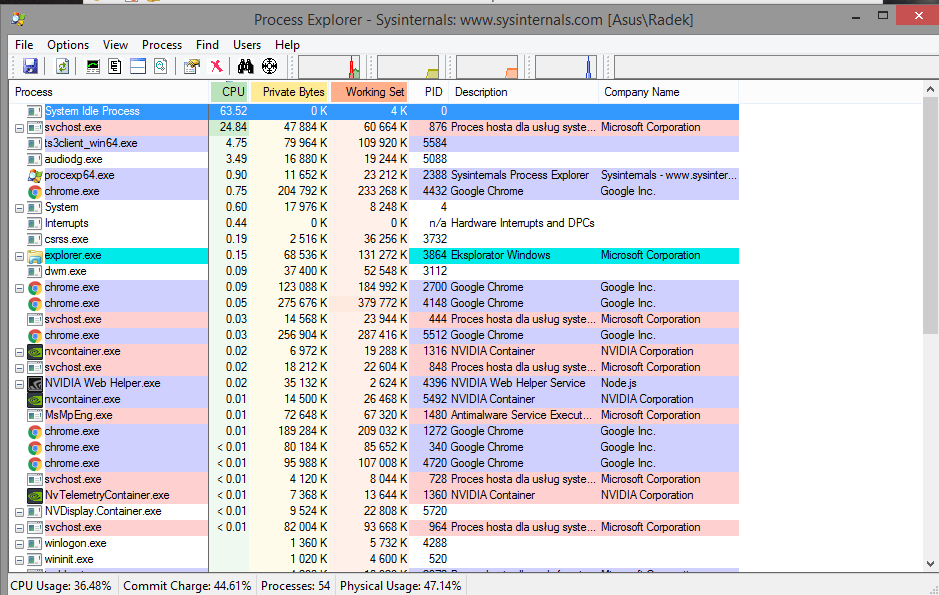This screenshot has height=595, width=939.
Task: Collapse the winlogon.exe tree node
Action: point(19,544)
